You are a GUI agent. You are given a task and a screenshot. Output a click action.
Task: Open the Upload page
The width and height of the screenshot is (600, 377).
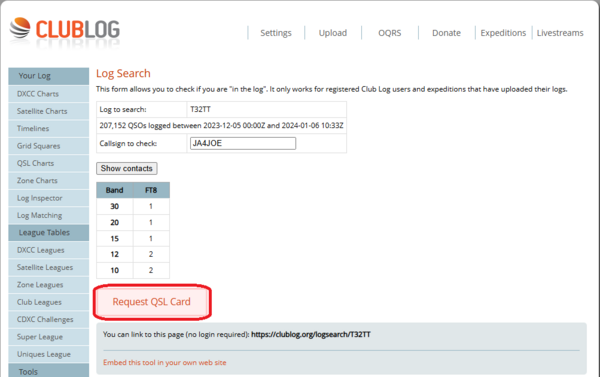[333, 33]
